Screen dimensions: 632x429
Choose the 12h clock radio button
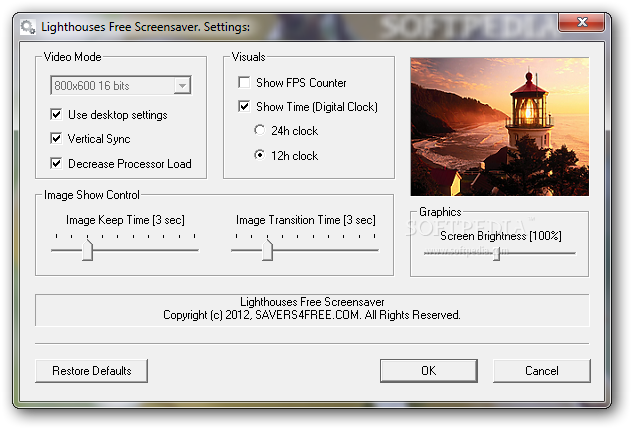[260, 155]
